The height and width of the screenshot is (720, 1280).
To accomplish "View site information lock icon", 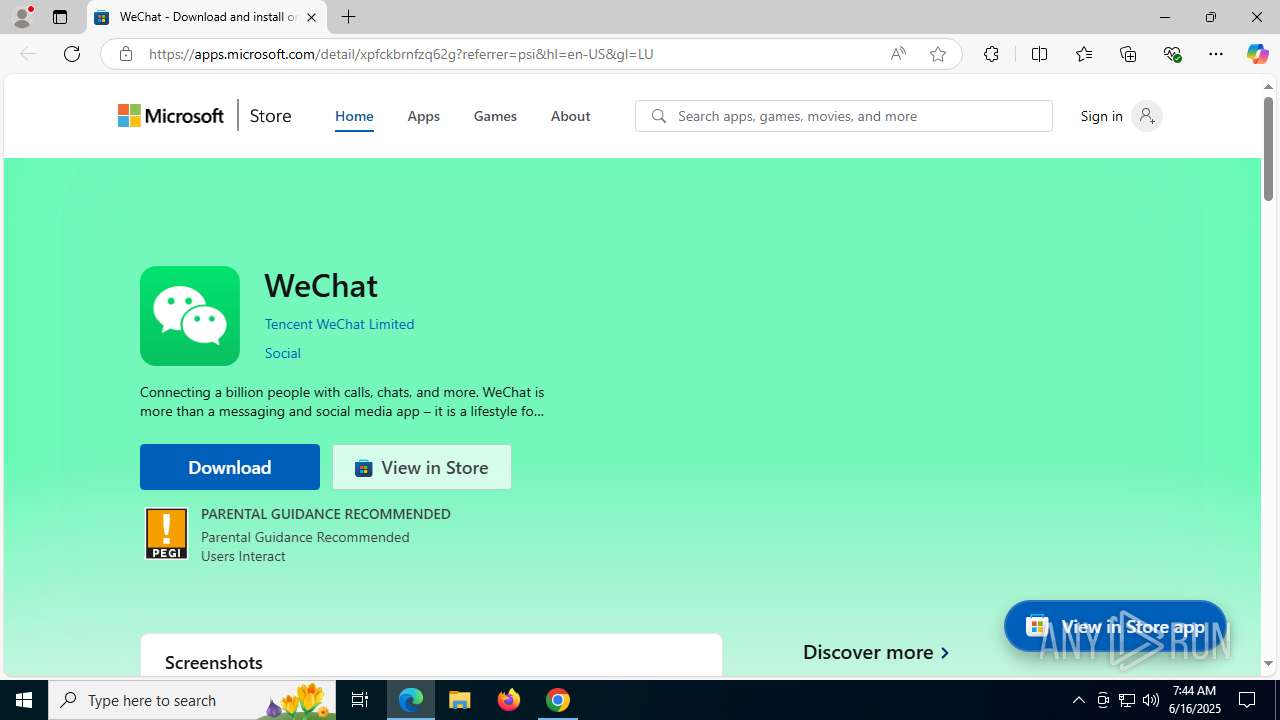I will click(x=125, y=54).
